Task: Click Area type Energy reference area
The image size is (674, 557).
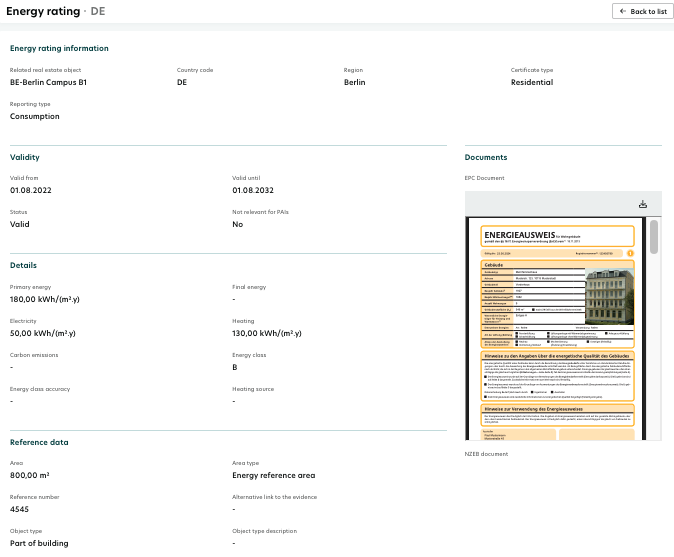Action: [274, 475]
